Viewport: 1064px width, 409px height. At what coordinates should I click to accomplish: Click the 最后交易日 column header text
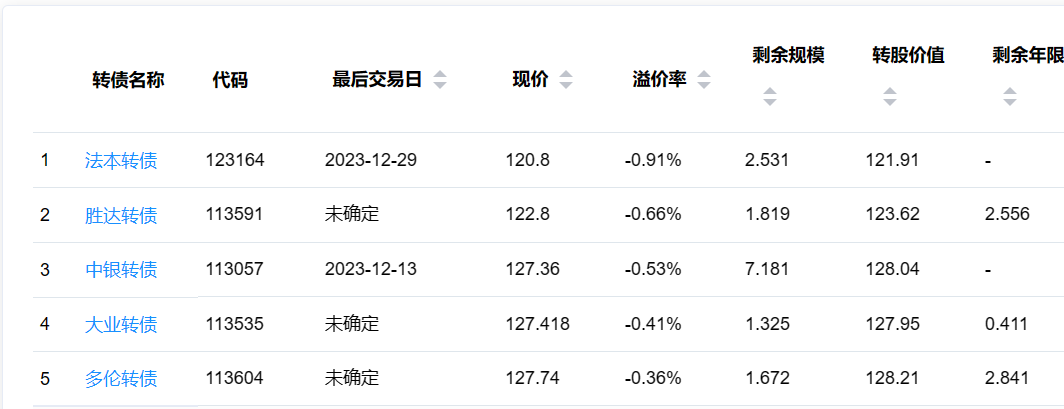click(377, 80)
